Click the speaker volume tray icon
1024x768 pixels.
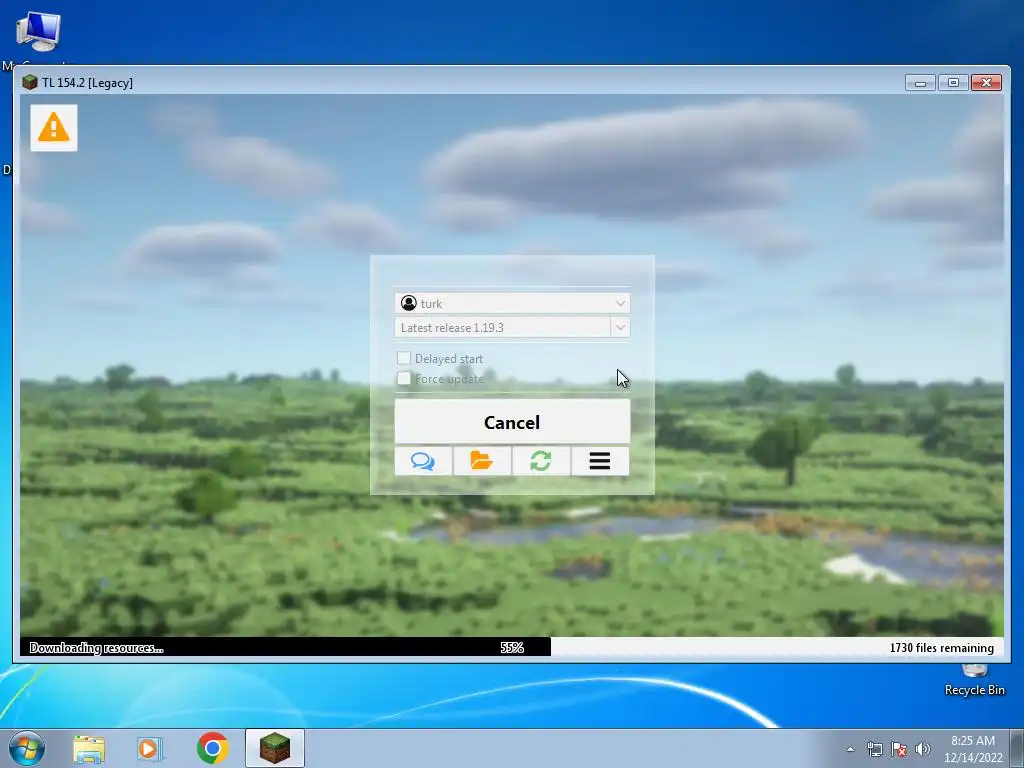coord(923,750)
